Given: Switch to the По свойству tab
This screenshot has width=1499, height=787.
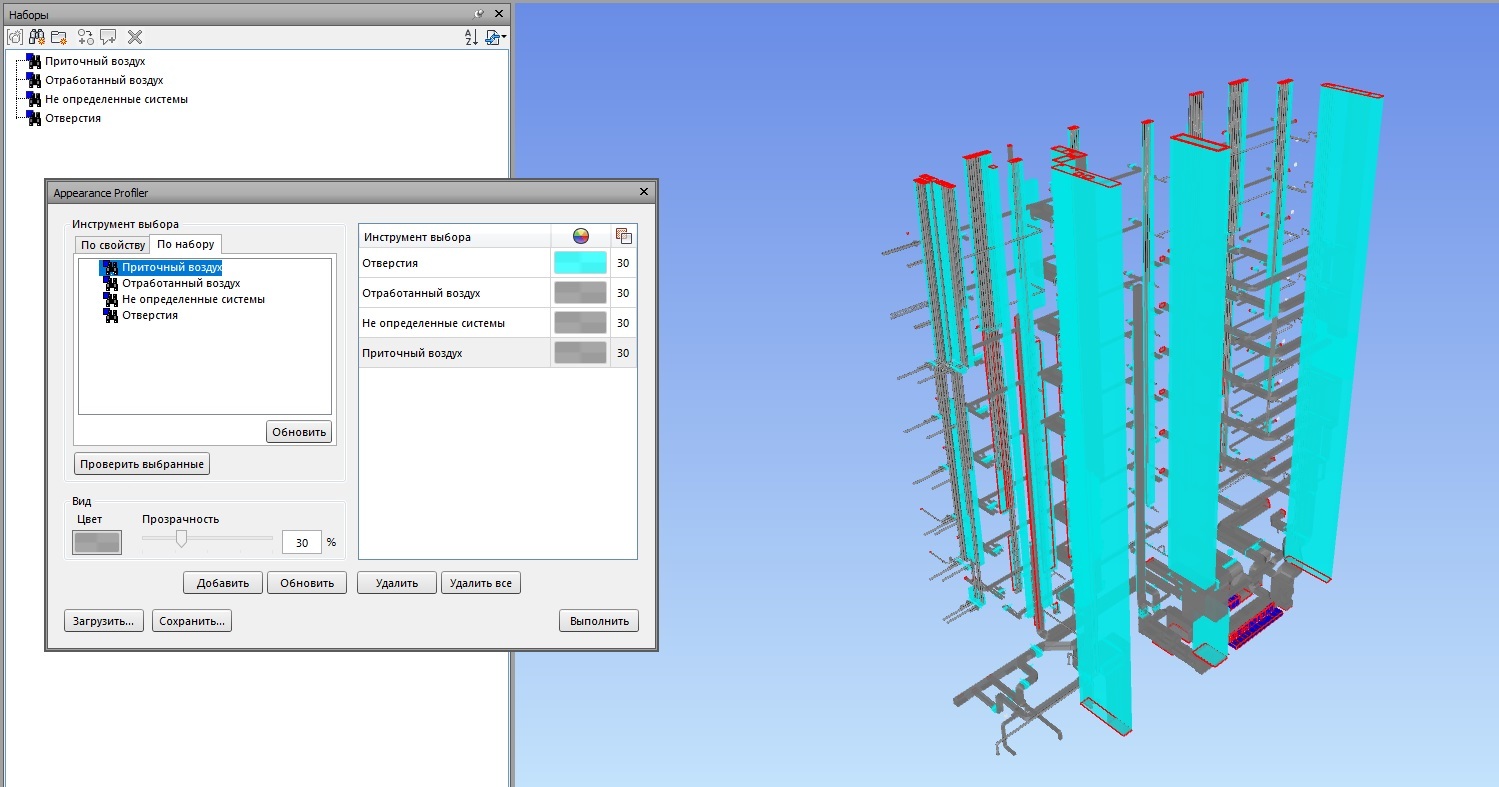Looking at the screenshot, I should click(x=113, y=245).
